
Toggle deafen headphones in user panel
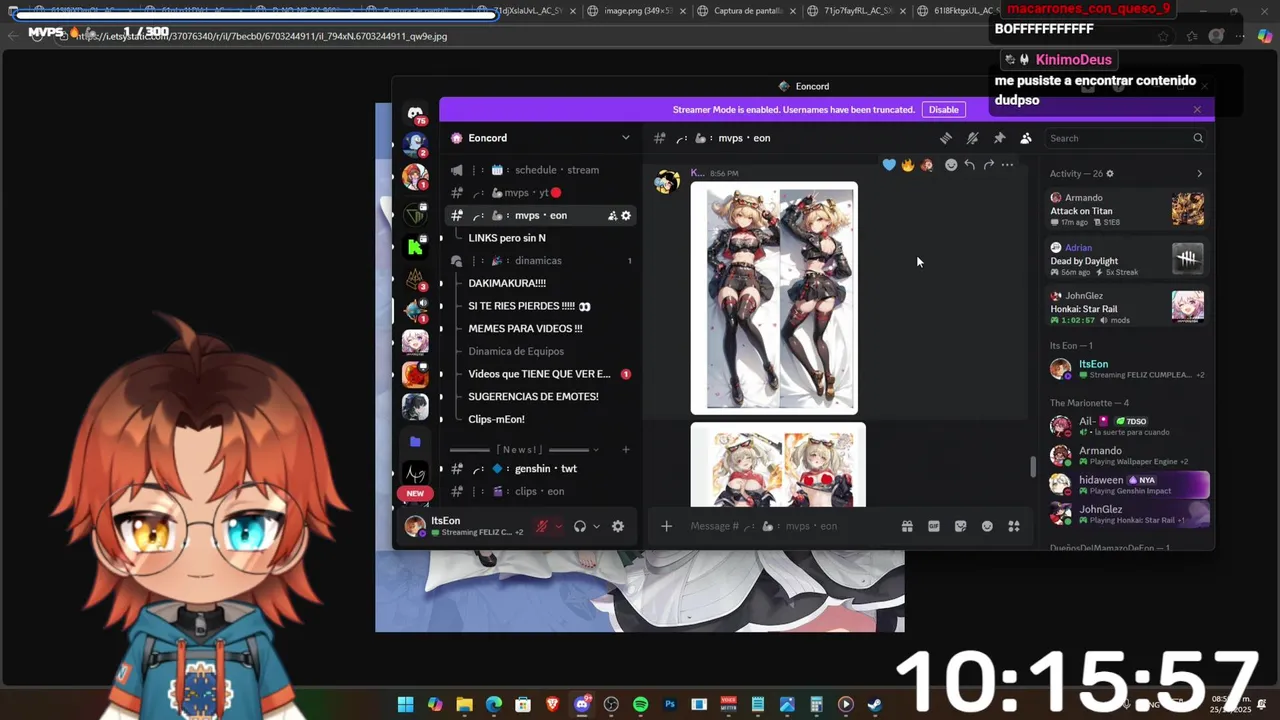580,526
